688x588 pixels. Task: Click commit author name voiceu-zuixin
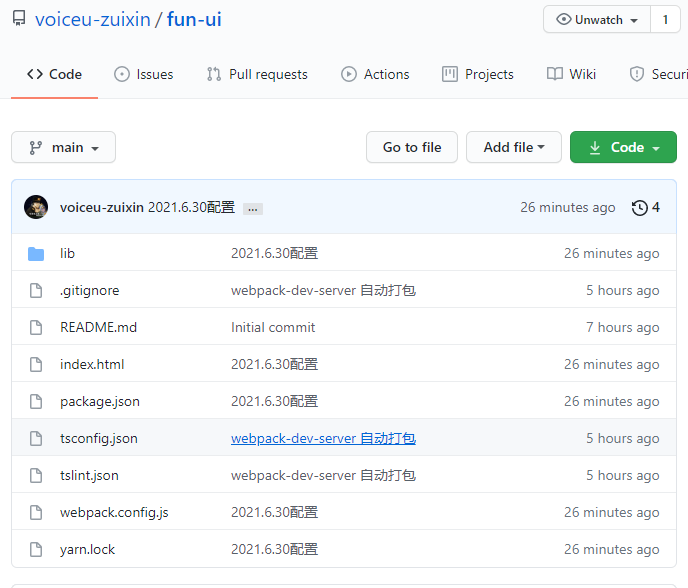[x=102, y=207]
